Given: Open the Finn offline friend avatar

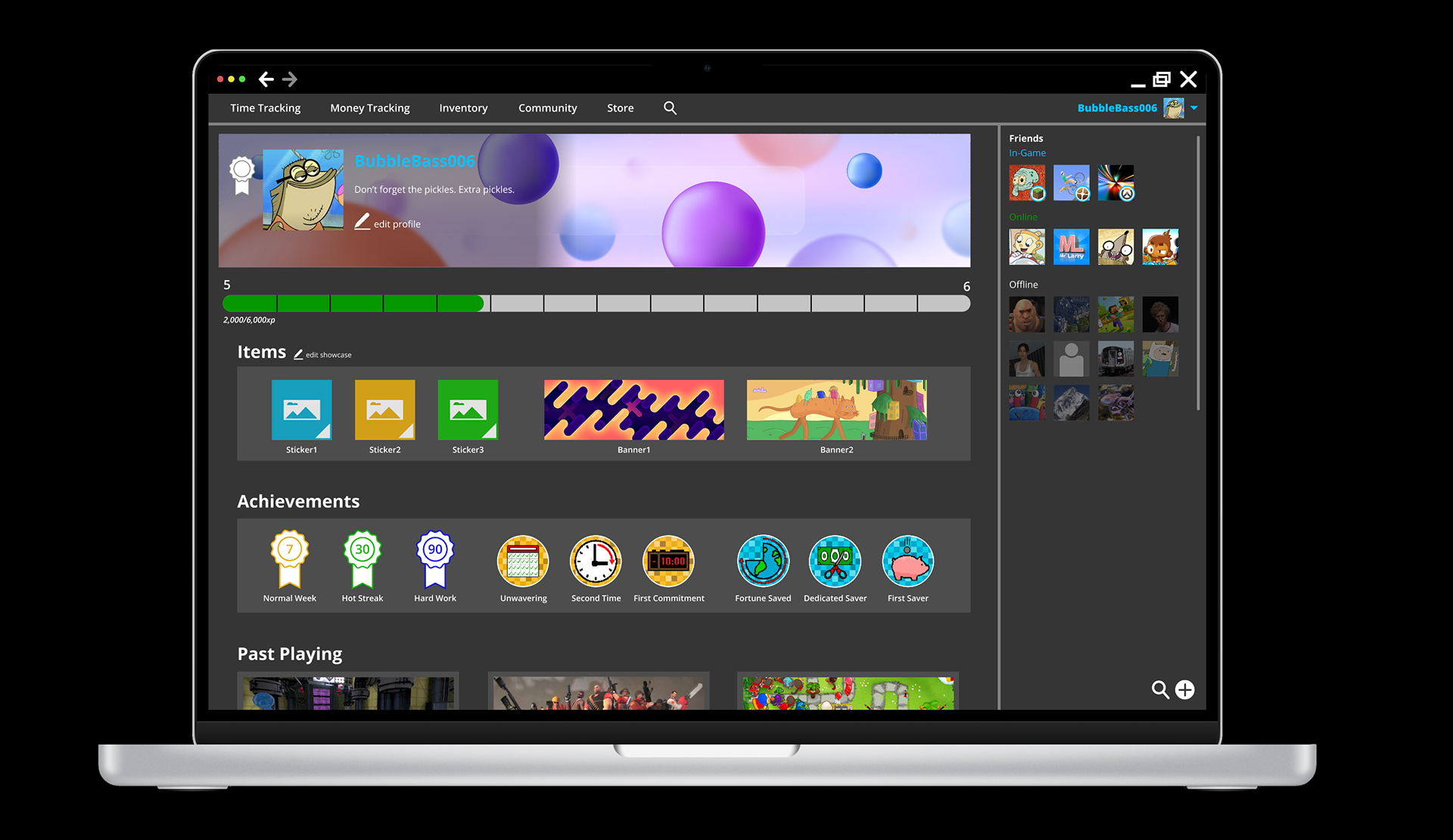Looking at the screenshot, I should coord(1160,359).
